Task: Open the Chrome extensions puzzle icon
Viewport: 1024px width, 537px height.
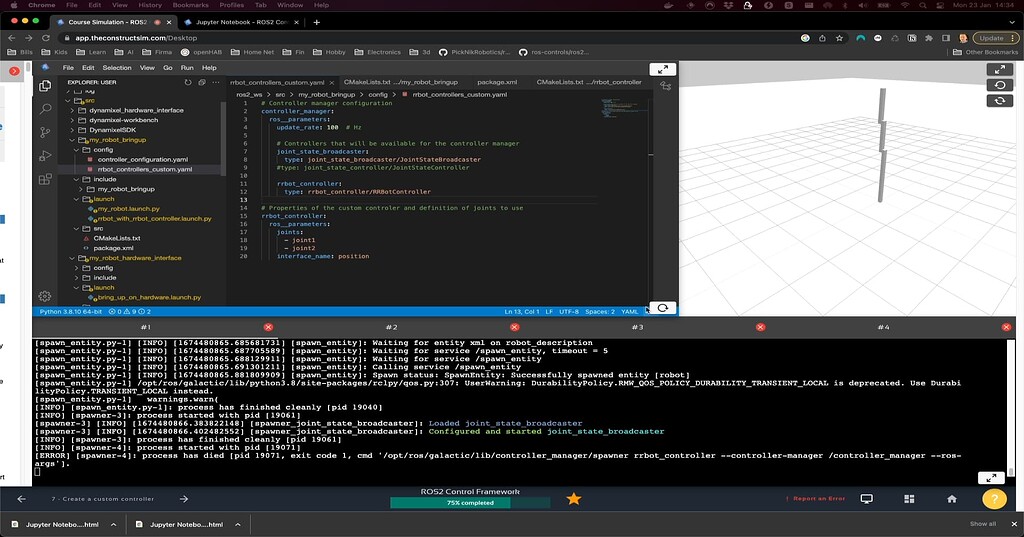Action: pyautogui.click(x=929, y=38)
